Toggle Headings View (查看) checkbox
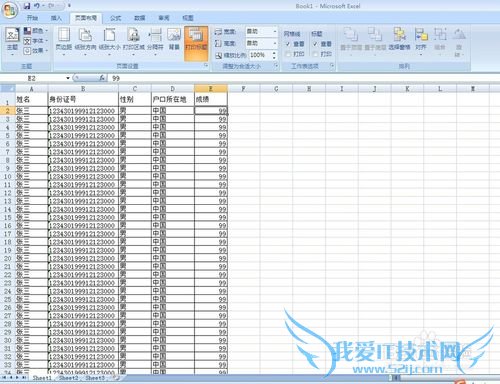Image resolution: width=500 pixels, height=384 pixels. tap(315, 44)
